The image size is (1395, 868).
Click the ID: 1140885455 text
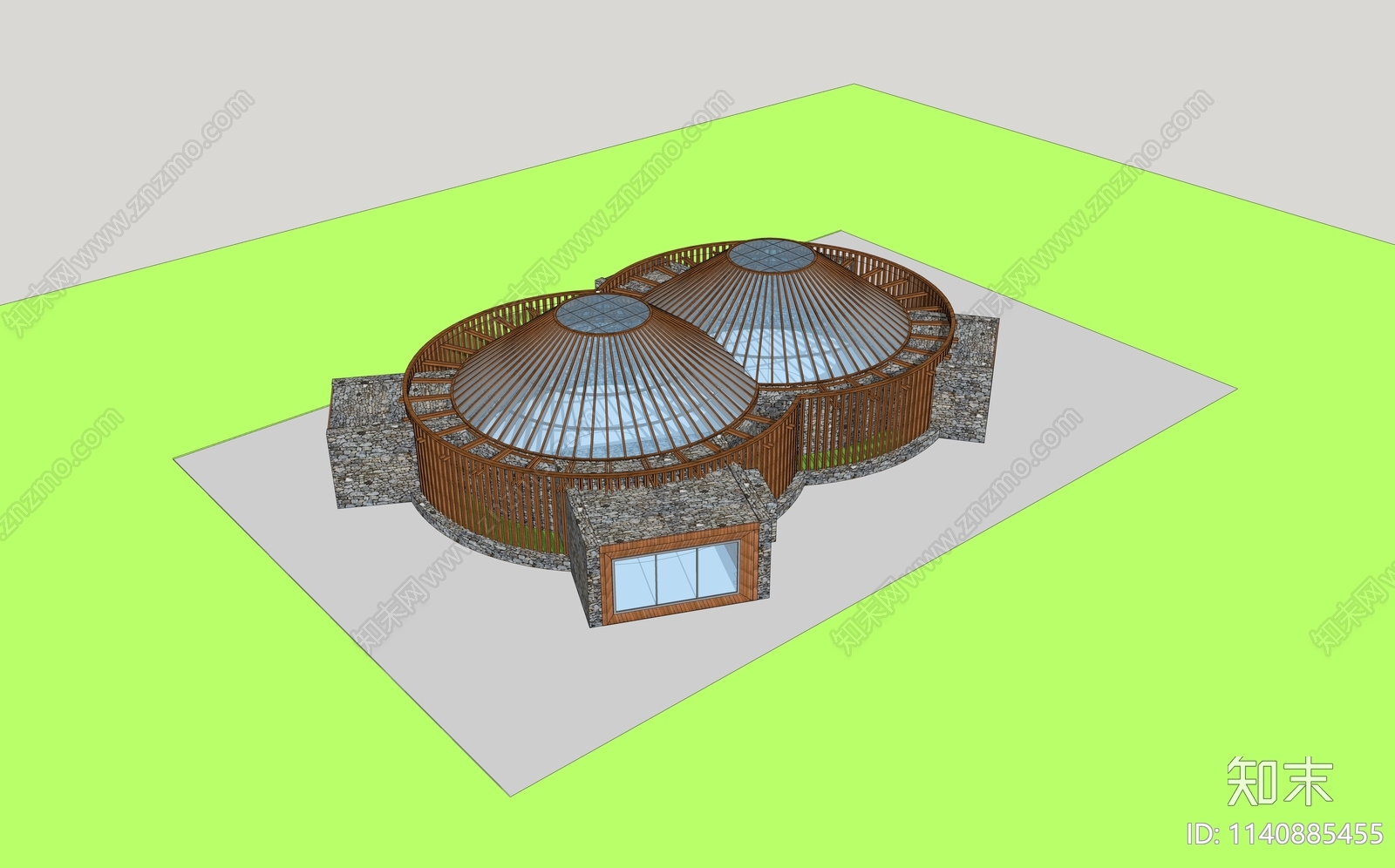click(1284, 834)
